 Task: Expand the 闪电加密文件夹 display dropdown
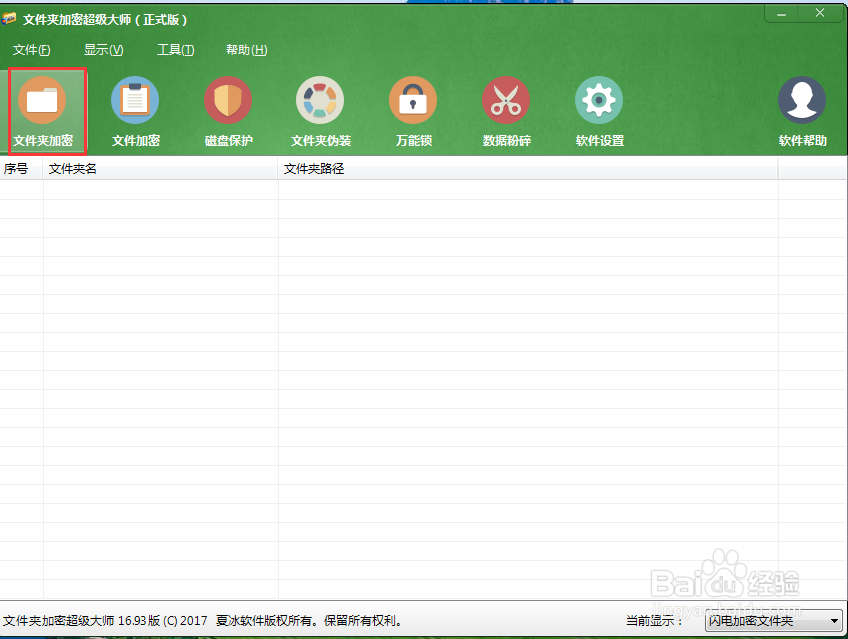pos(774,621)
